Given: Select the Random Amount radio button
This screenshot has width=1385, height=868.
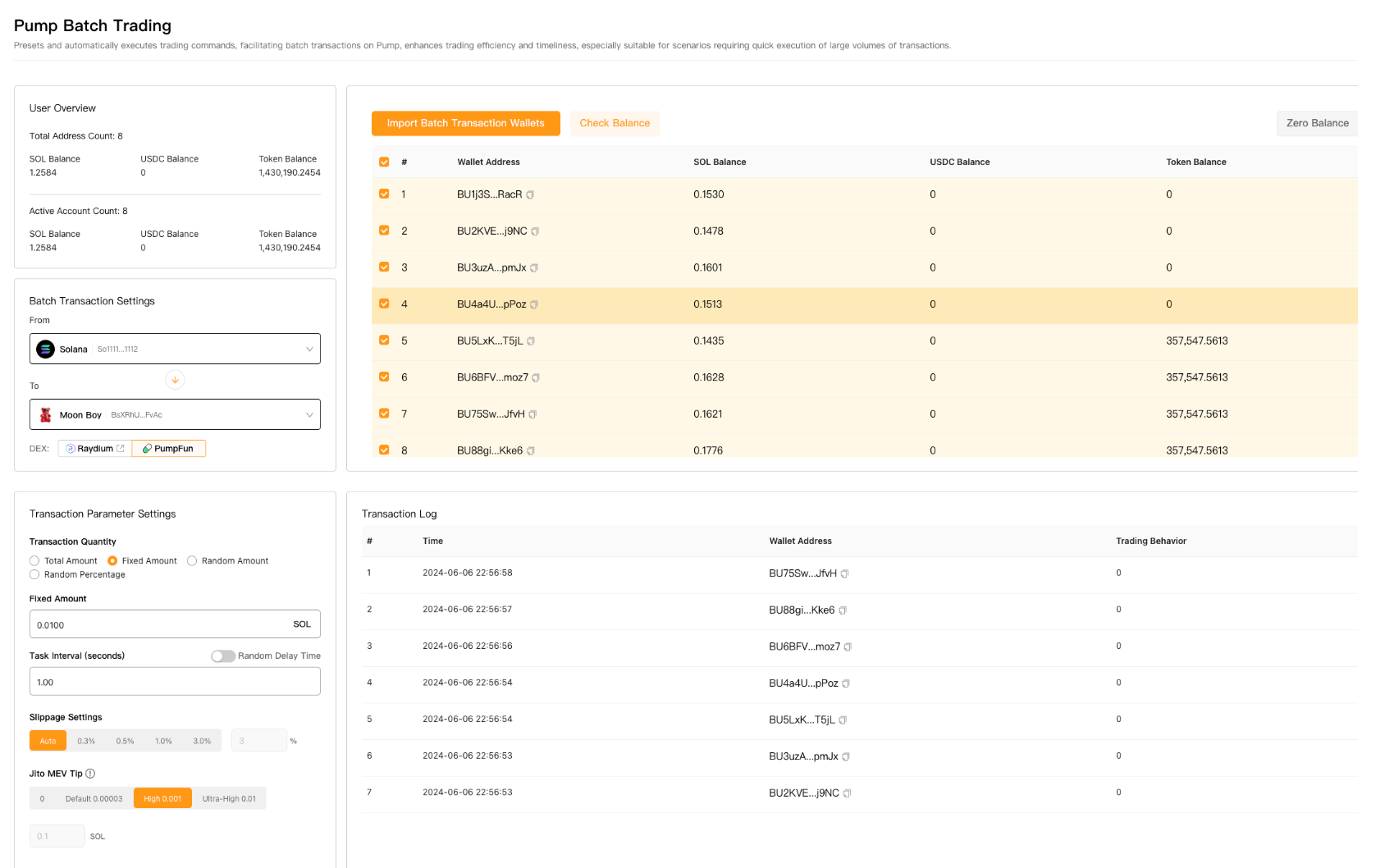Looking at the screenshot, I should pyautogui.click(x=192, y=560).
